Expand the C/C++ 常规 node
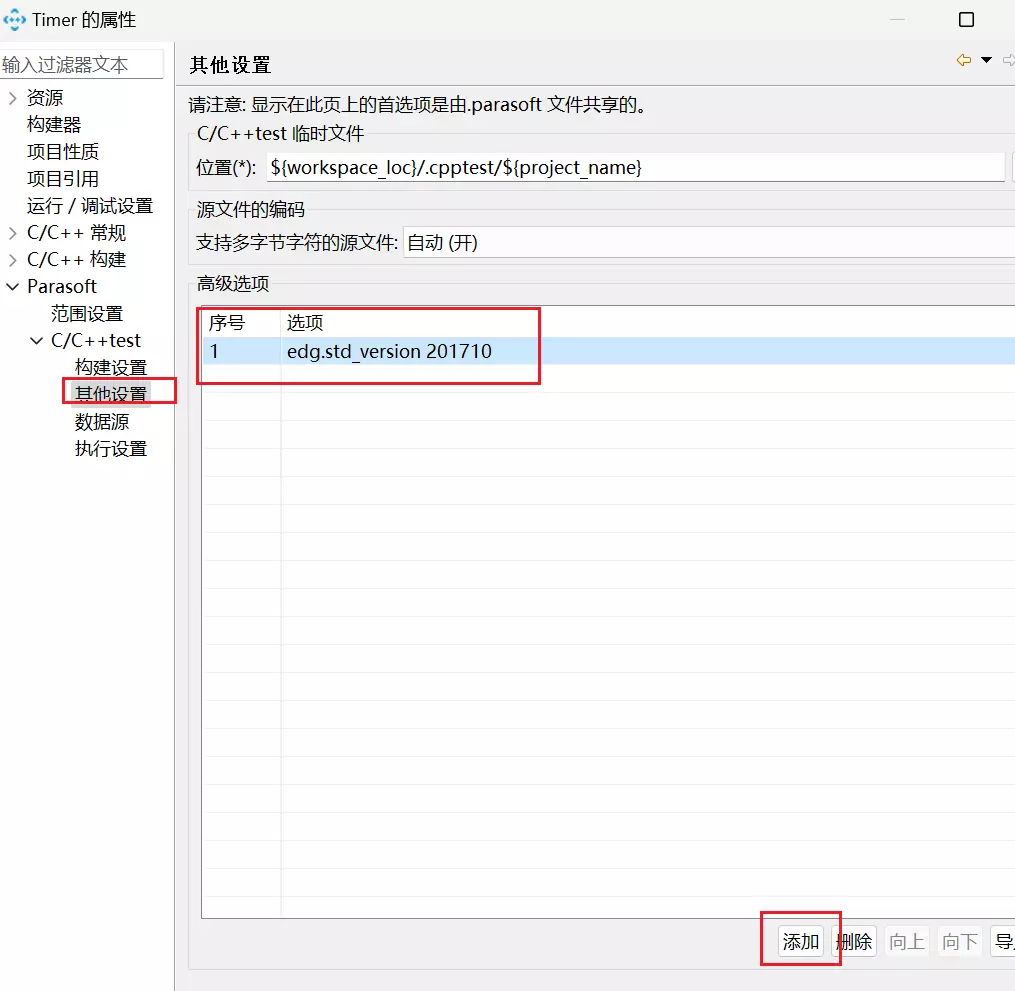Screen dimensions: 1015x991 click(12, 233)
